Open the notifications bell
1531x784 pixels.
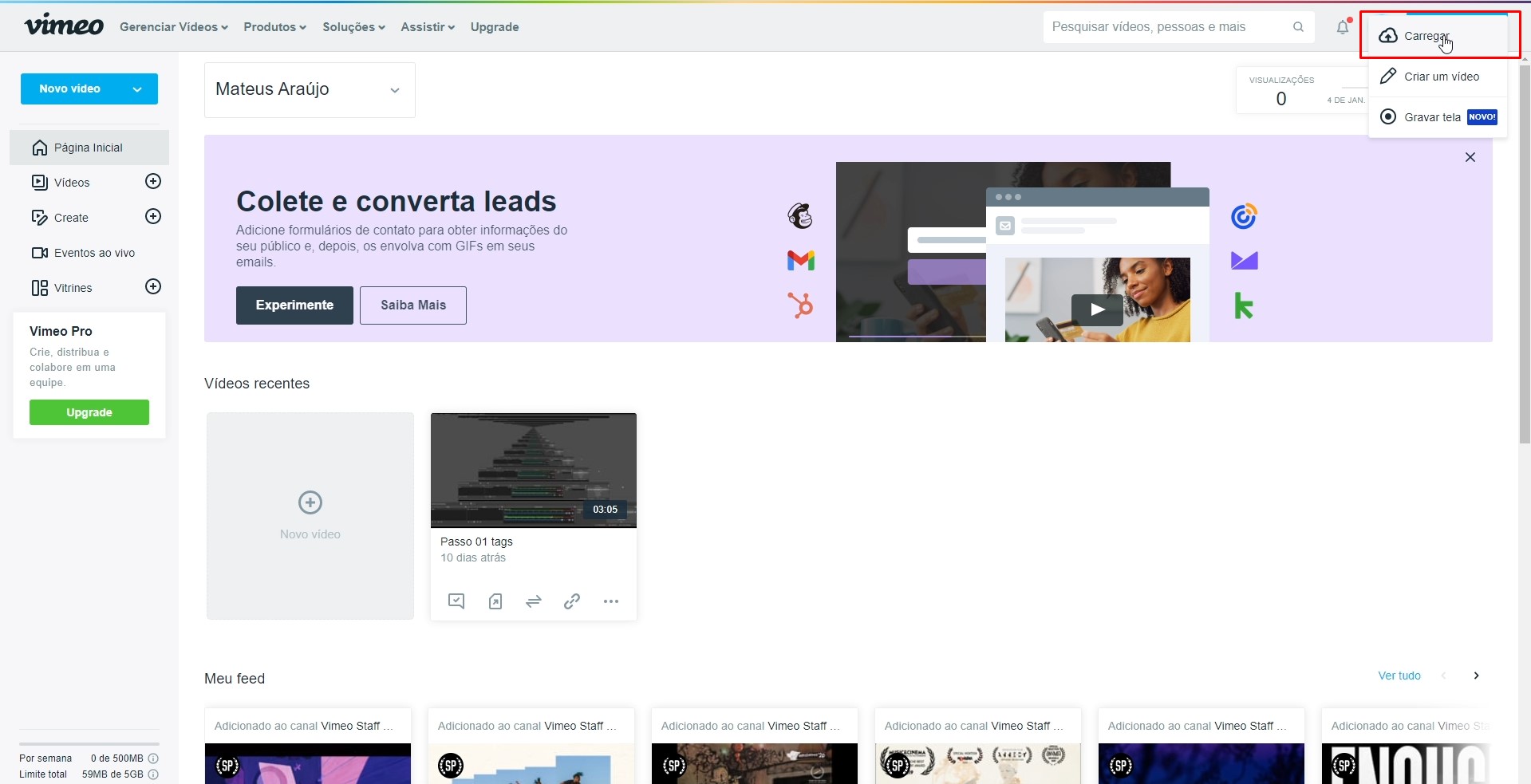[1343, 27]
